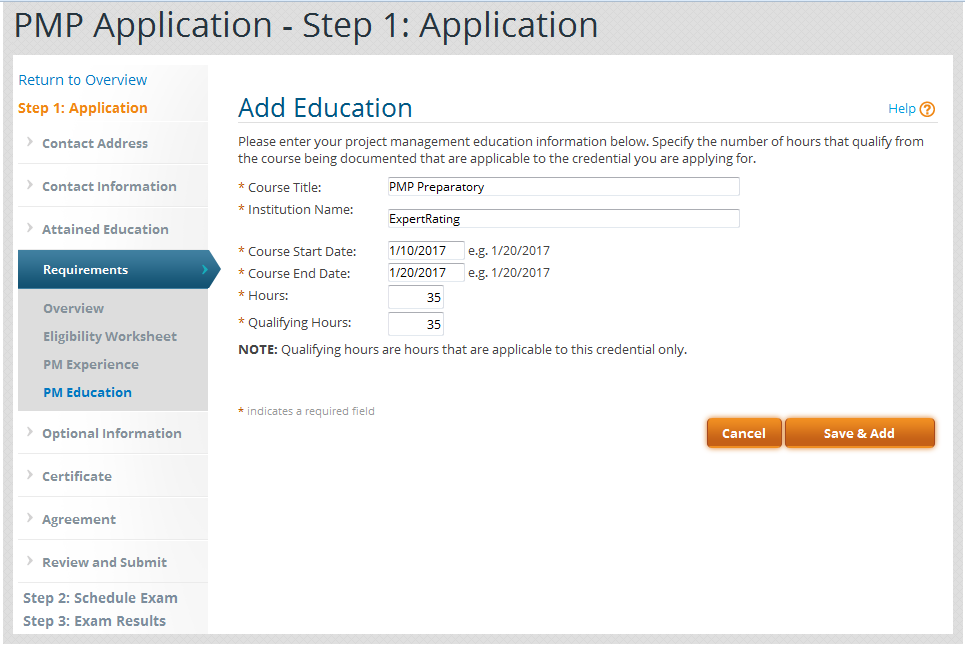
Task: Go to Agreement section
Action: point(79,520)
